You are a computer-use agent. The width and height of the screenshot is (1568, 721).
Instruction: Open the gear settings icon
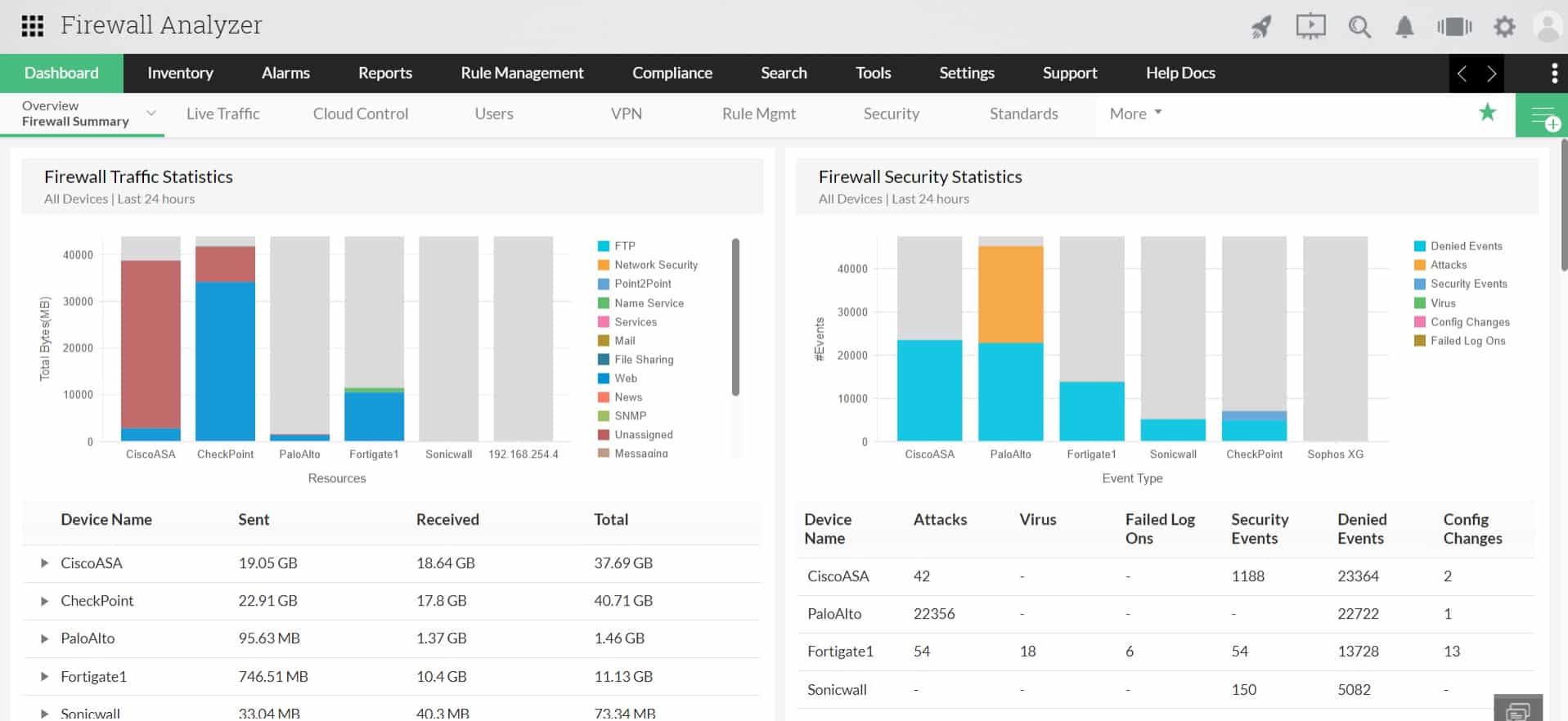tap(1504, 27)
